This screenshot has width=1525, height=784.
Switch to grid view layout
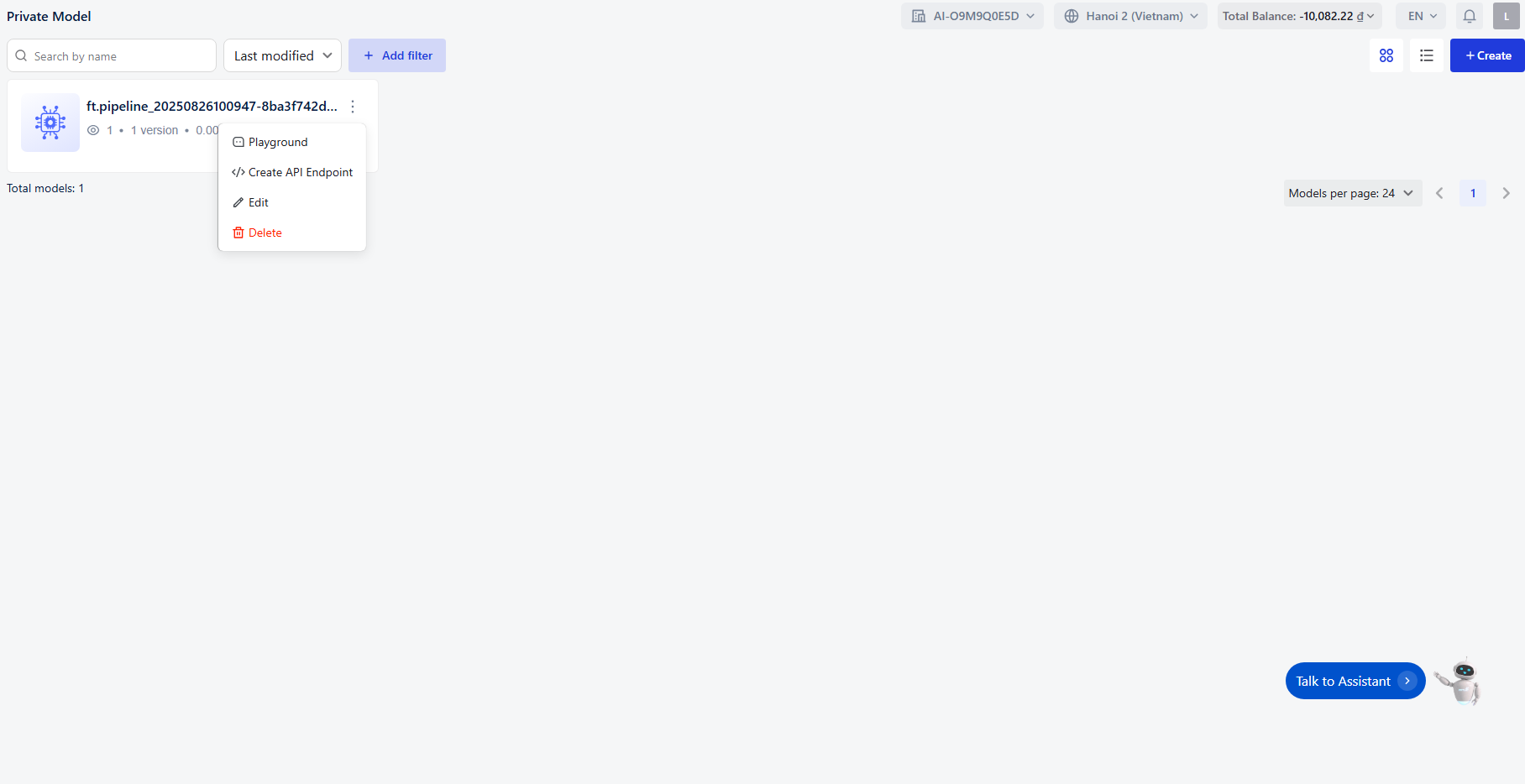[1386, 55]
